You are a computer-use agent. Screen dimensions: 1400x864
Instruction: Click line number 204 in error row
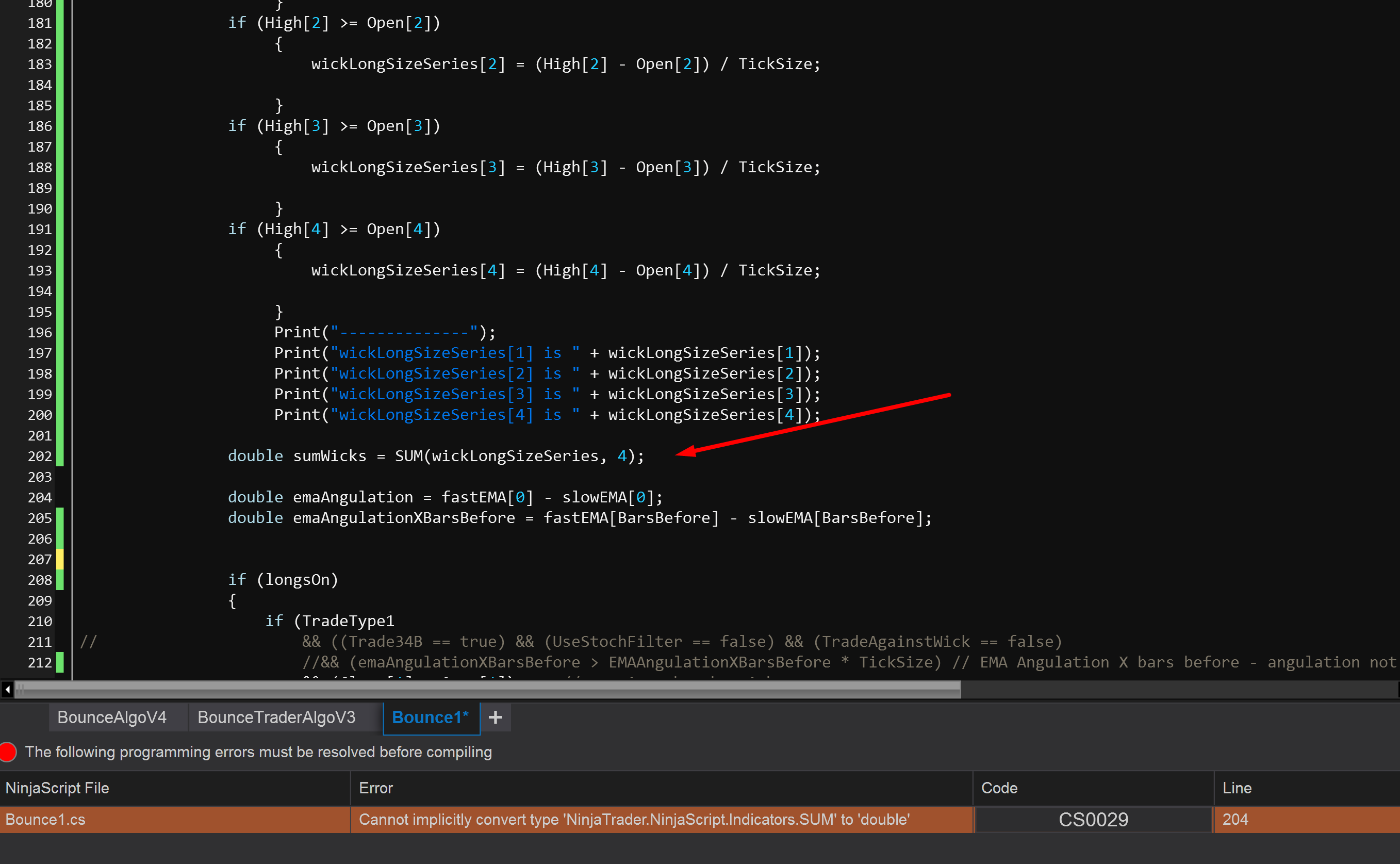pos(1235,820)
